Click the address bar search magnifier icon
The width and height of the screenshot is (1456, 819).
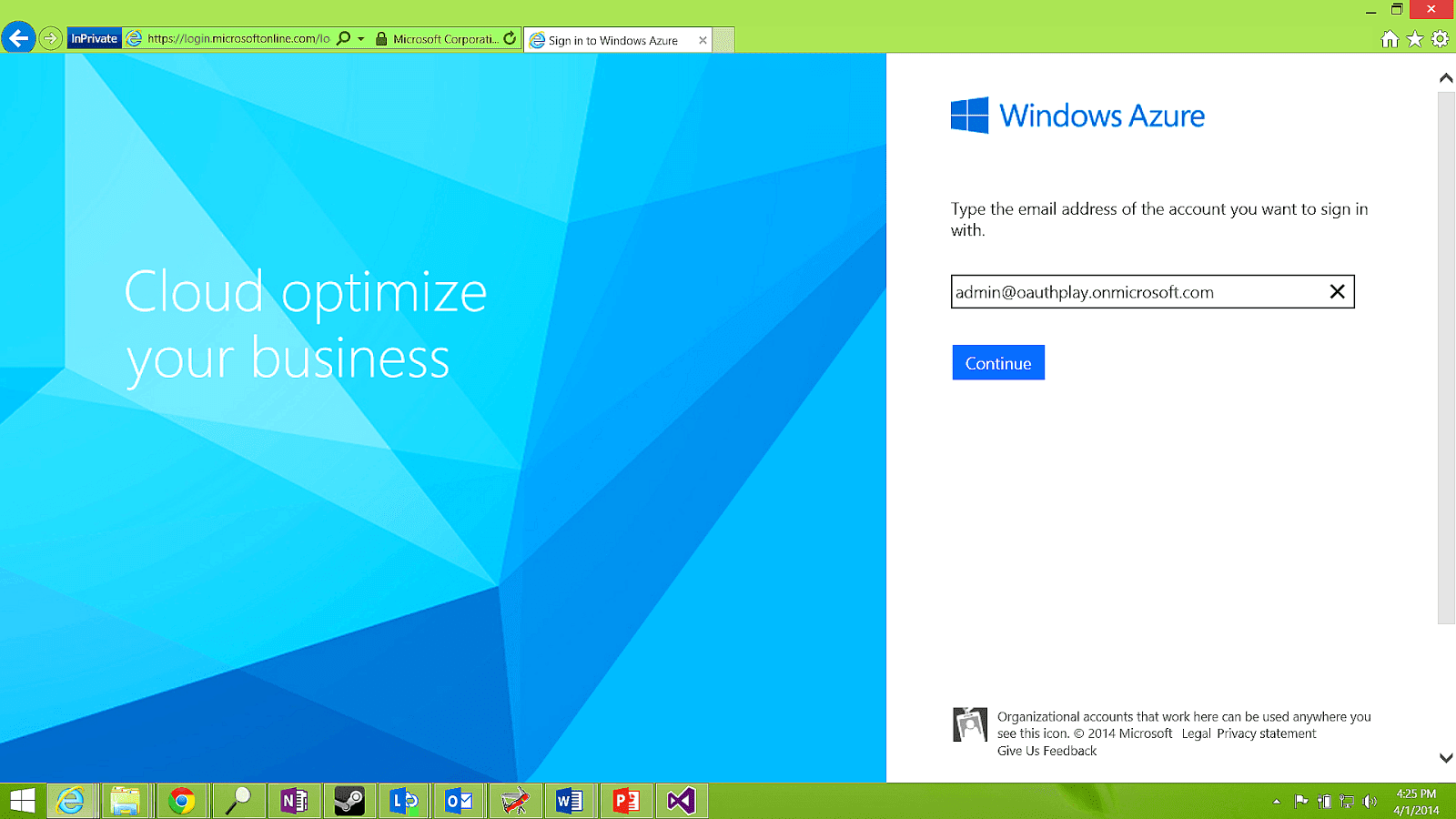pos(343,38)
